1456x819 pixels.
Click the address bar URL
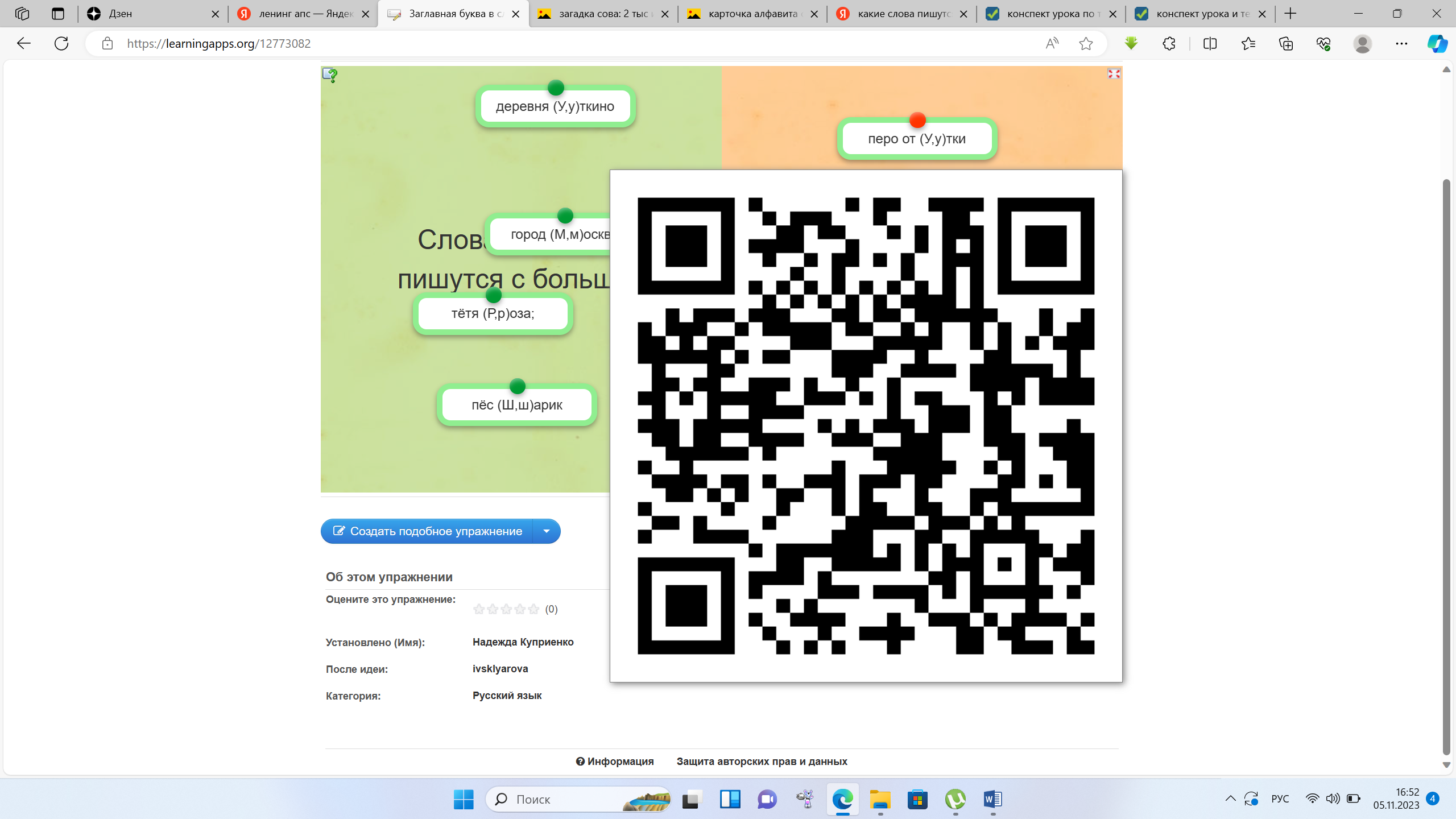[x=218, y=43]
